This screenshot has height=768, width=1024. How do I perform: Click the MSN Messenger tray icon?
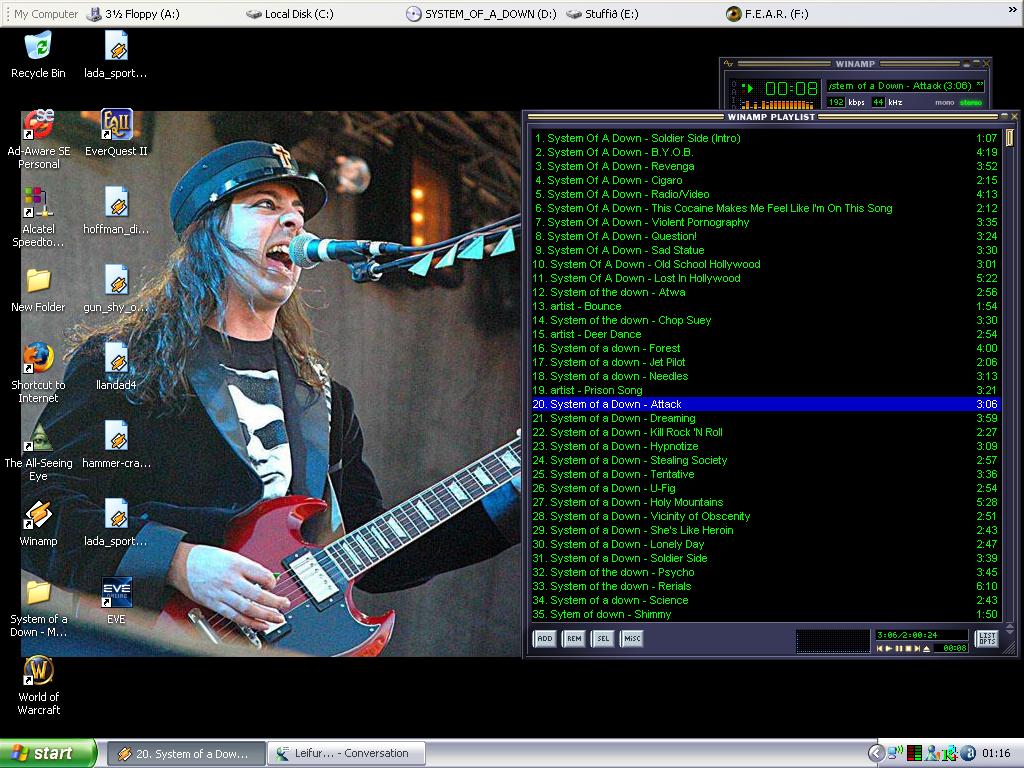pyautogui.click(x=933, y=753)
